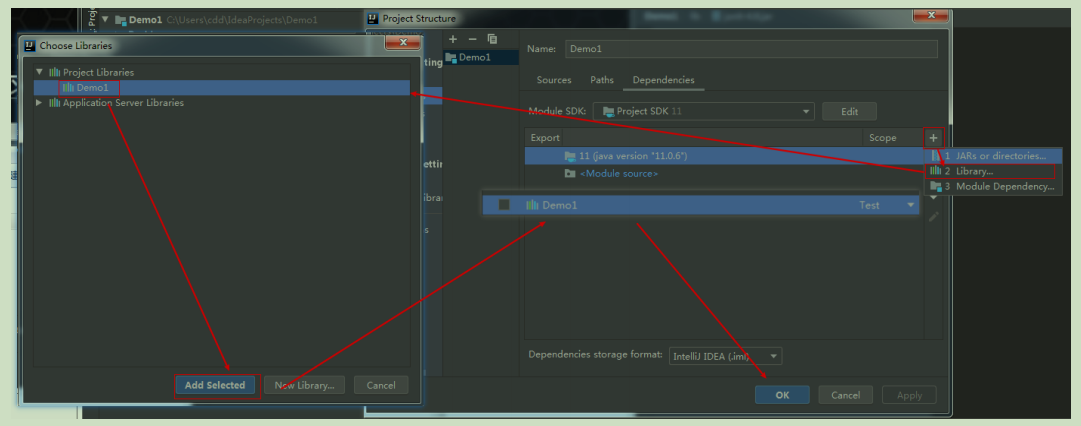Open the Test scope dropdown for Demo1
This screenshot has height=426, width=1081.
coord(911,205)
